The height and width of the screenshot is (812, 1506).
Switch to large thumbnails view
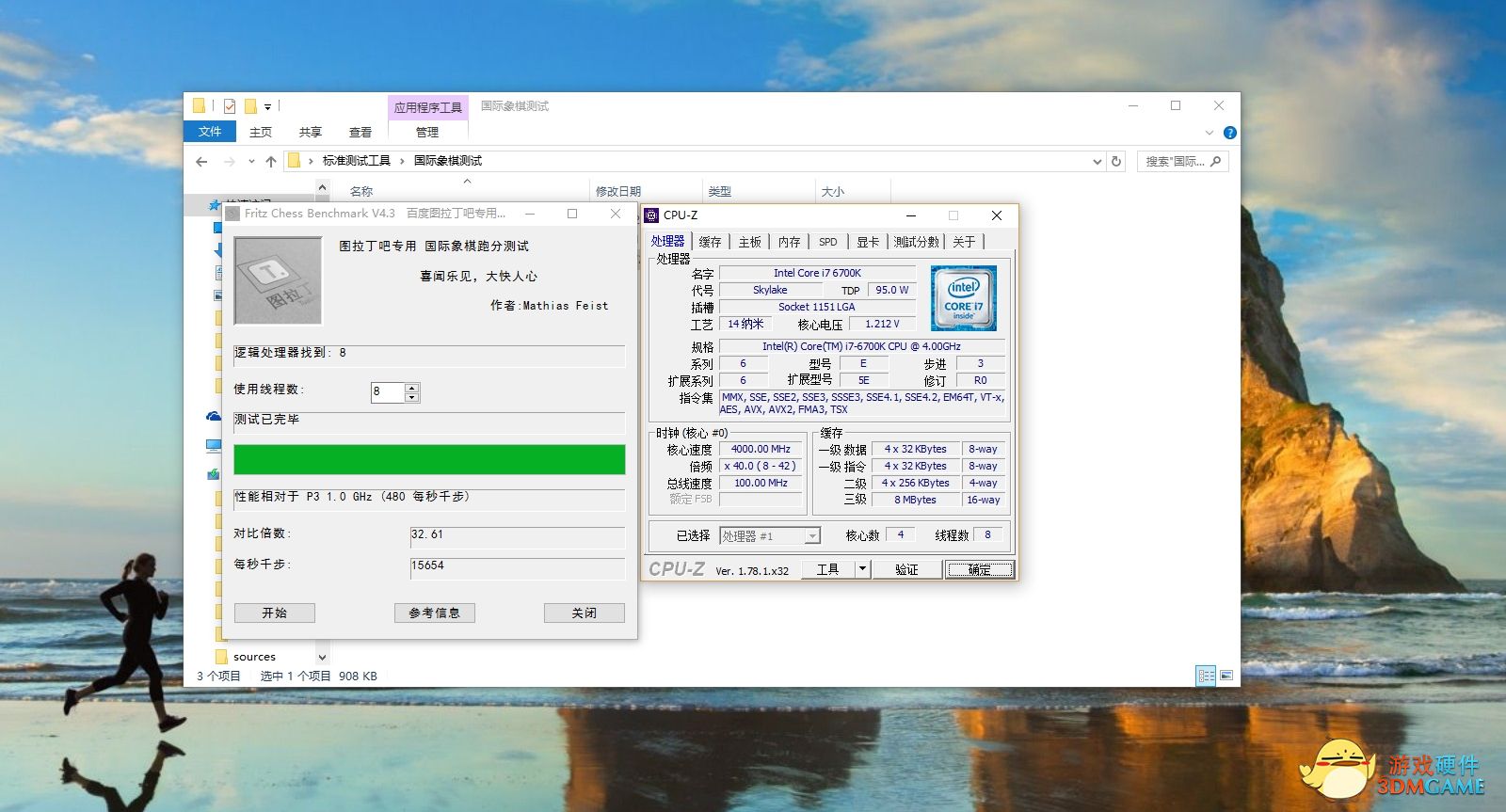1226,676
